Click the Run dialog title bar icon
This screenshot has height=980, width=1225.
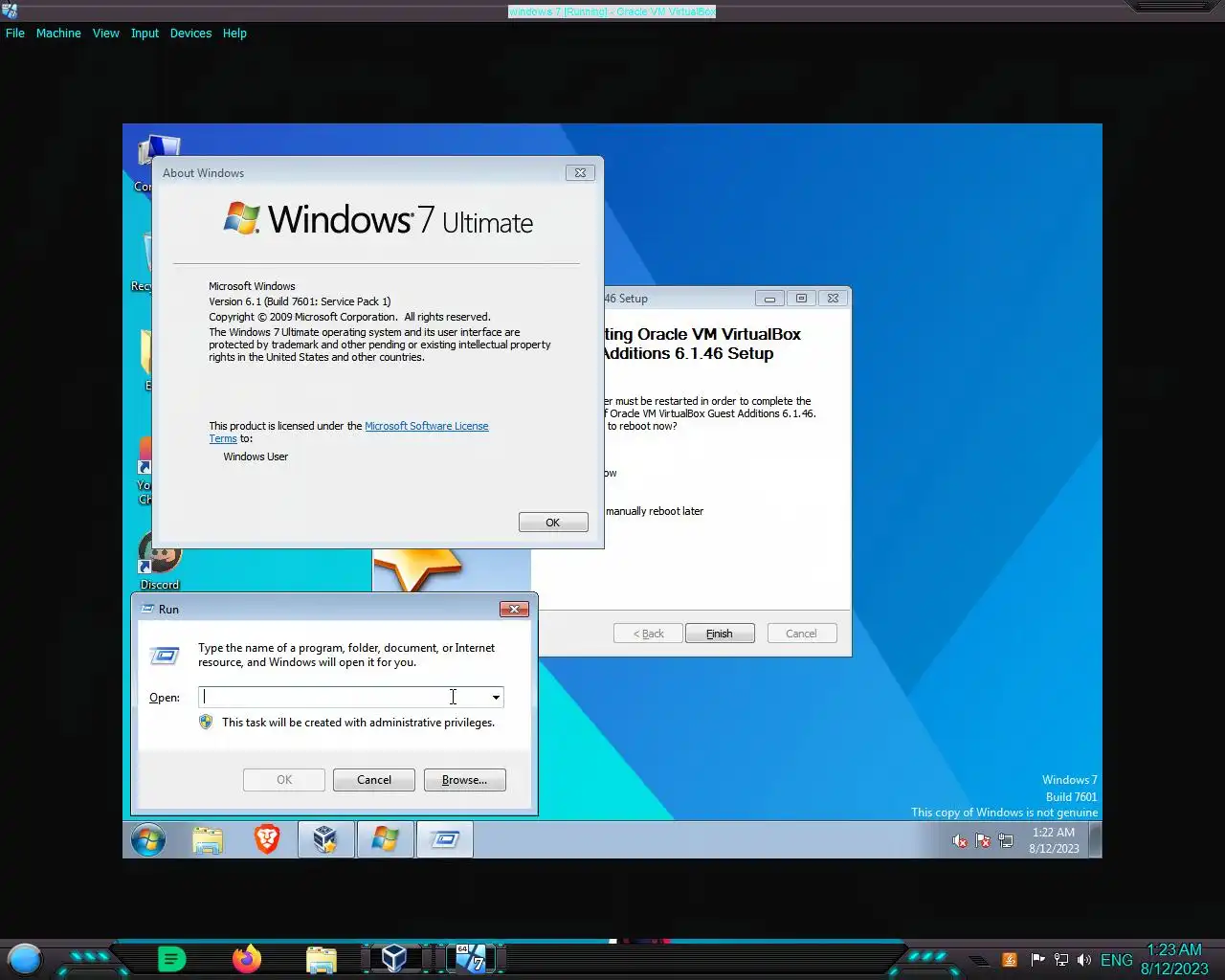[x=147, y=609]
